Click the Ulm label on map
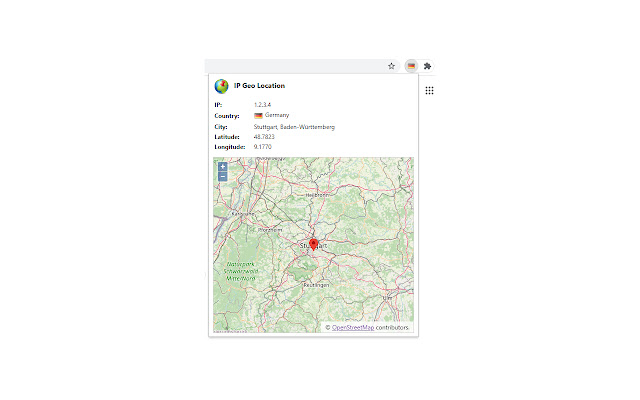The image size is (640, 400). pos(387,298)
